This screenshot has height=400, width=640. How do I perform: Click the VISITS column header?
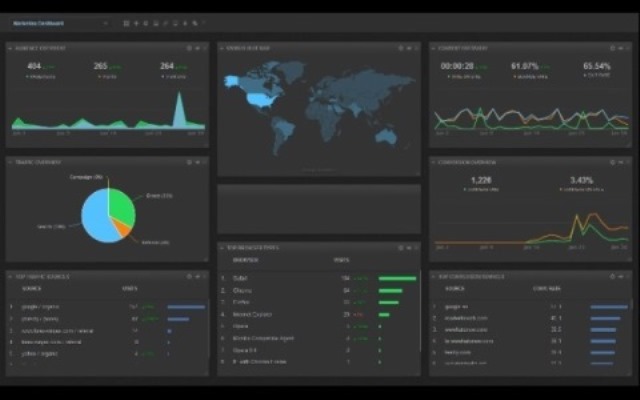(341, 260)
